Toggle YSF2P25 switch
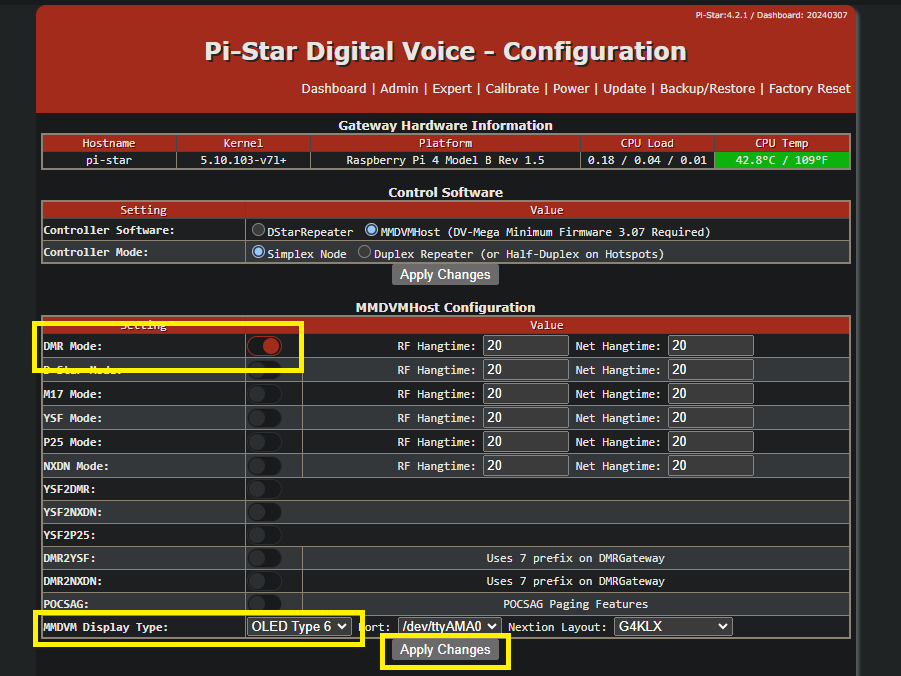The height and width of the screenshot is (676, 901). click(x=265, y=535)
